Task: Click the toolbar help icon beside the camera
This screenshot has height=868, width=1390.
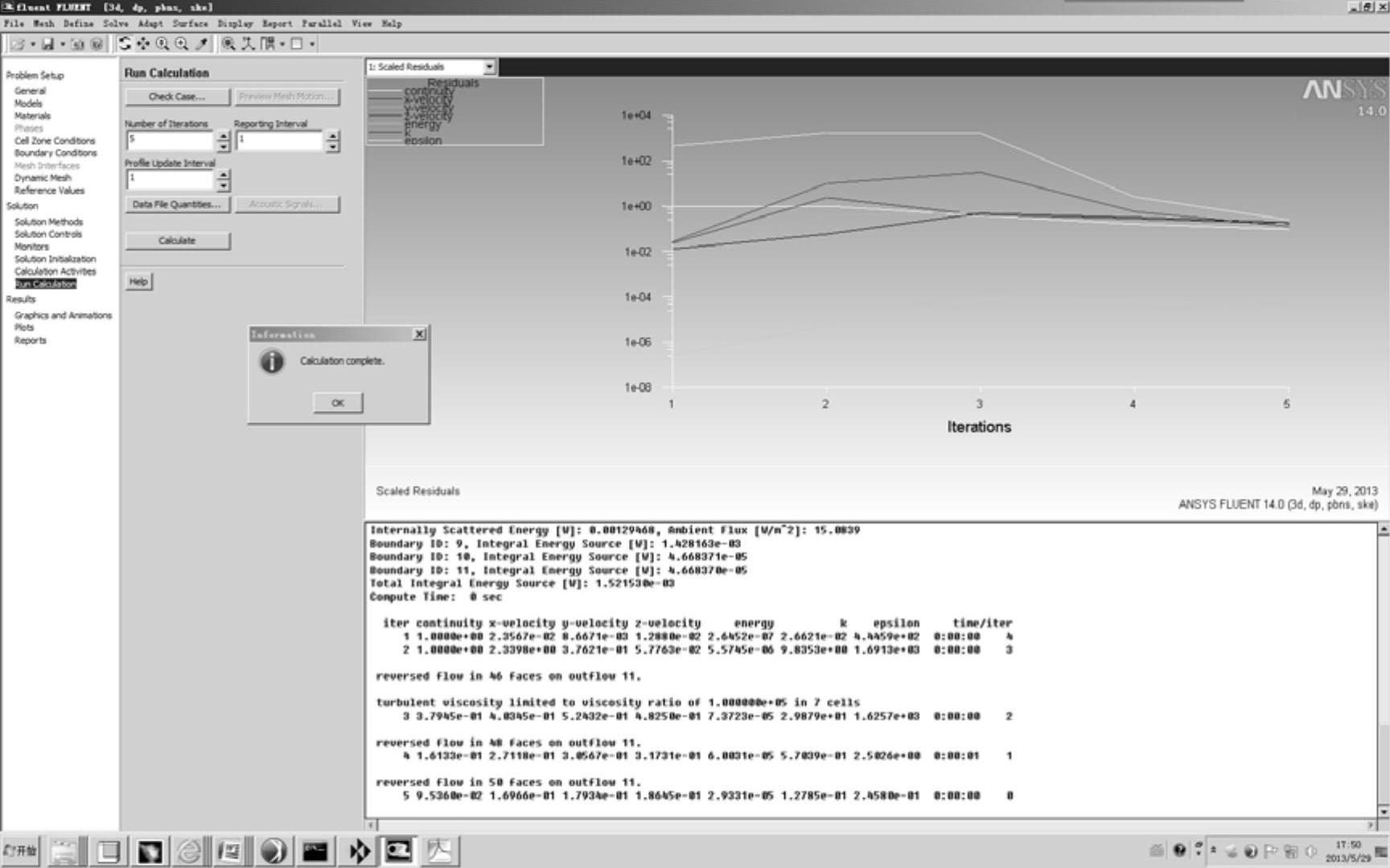Action: (97, 44)
